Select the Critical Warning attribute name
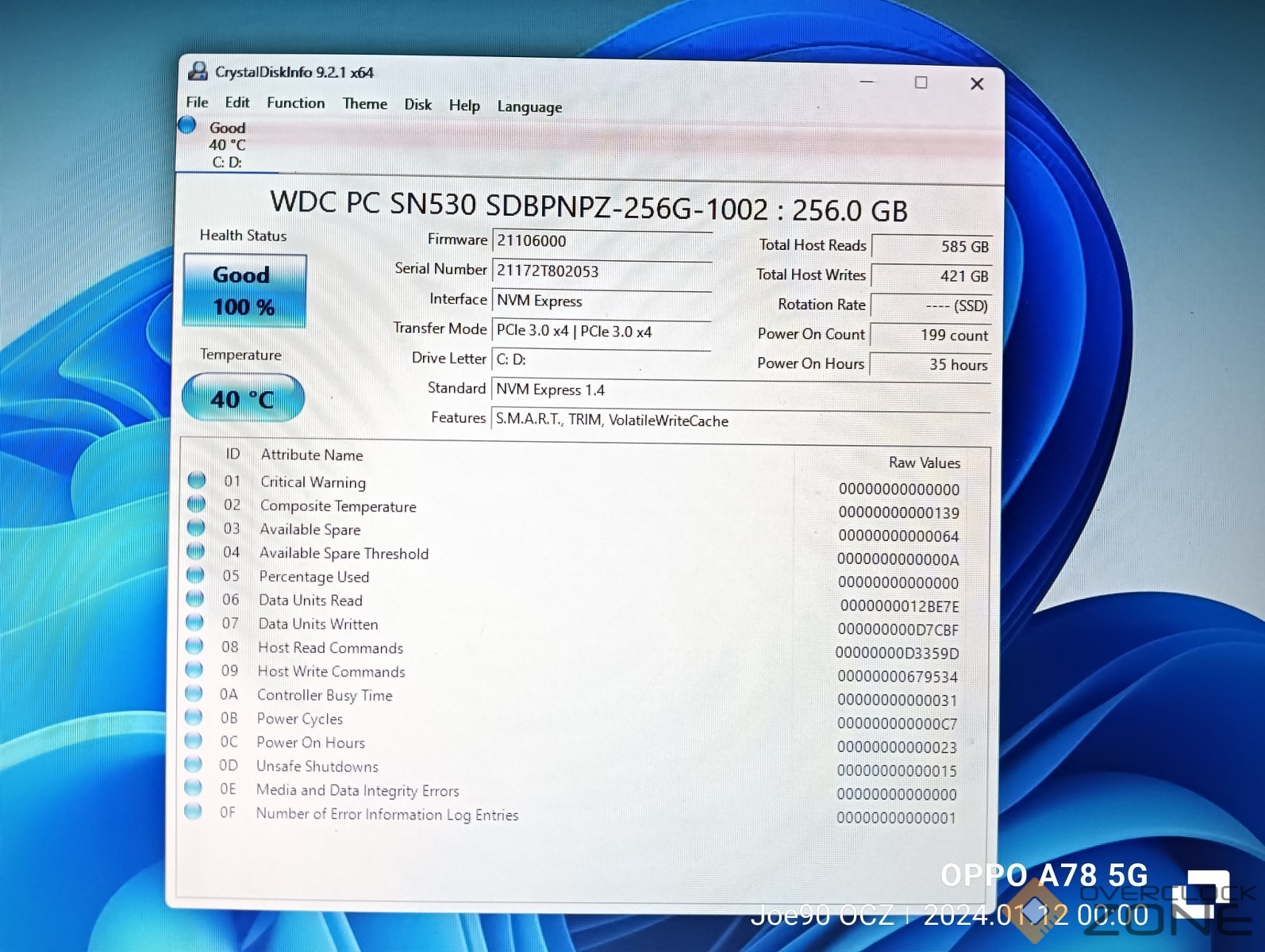 (313, 482)
